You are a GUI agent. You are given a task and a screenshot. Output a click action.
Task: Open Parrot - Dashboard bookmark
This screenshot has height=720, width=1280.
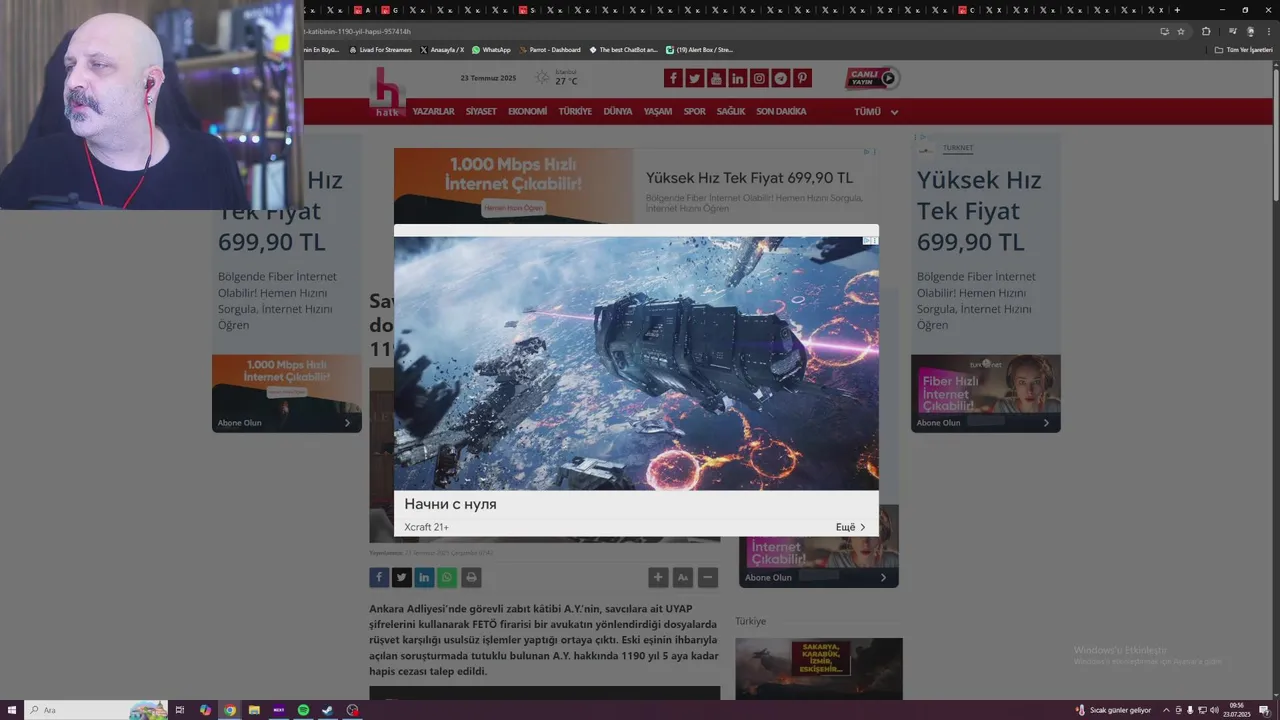coord(550,49)
